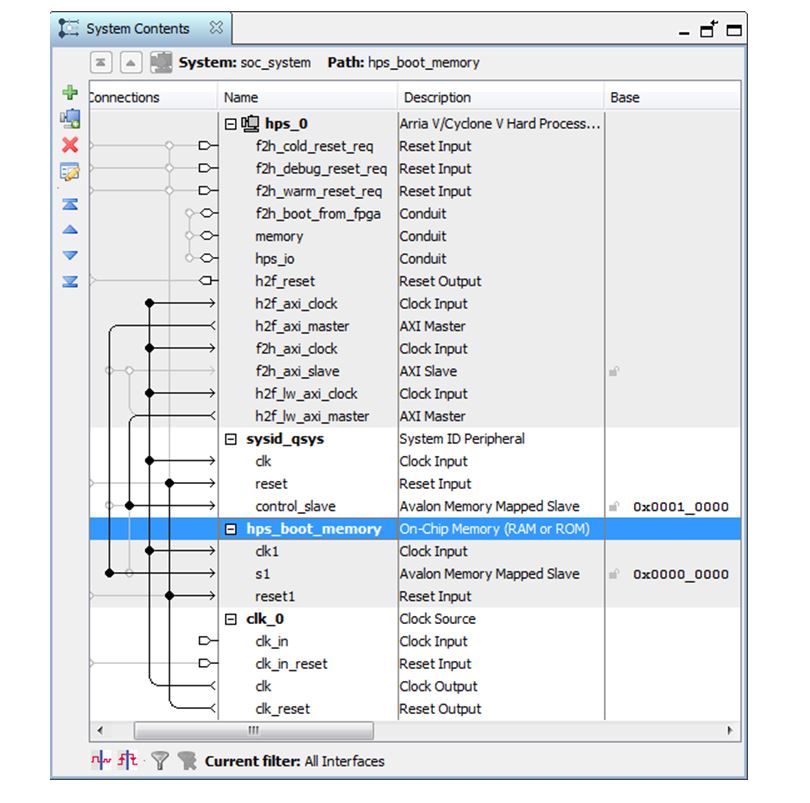Click the export arrow for f2h_cold_reset_req
Viewport: 810px width, 803px height.
tap(206, 146)
